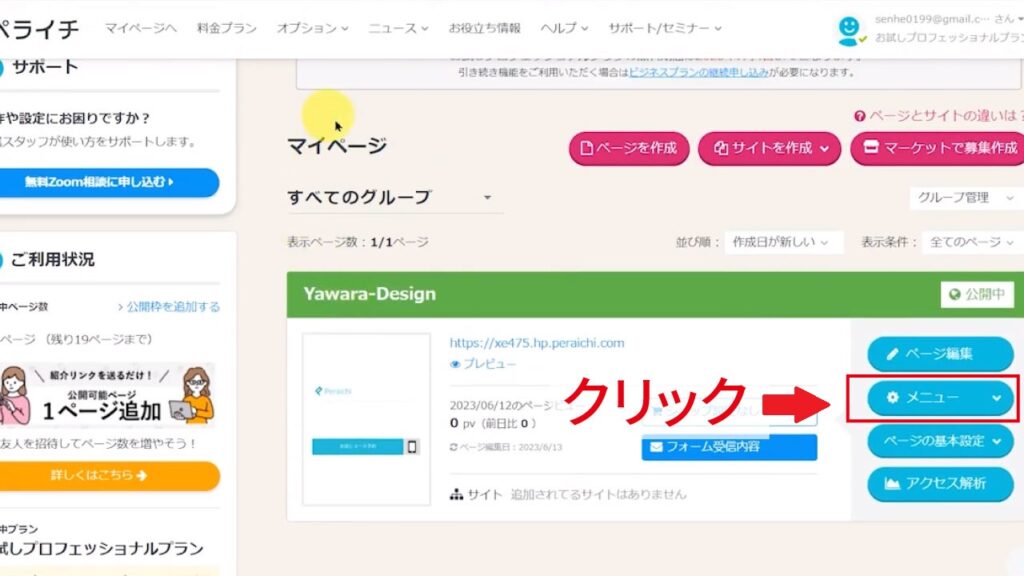Image resolution: width=1024 pixels, height=576 pixels.
Task: Open マイページへ in top navigation
Action: (x=140, y=28)
